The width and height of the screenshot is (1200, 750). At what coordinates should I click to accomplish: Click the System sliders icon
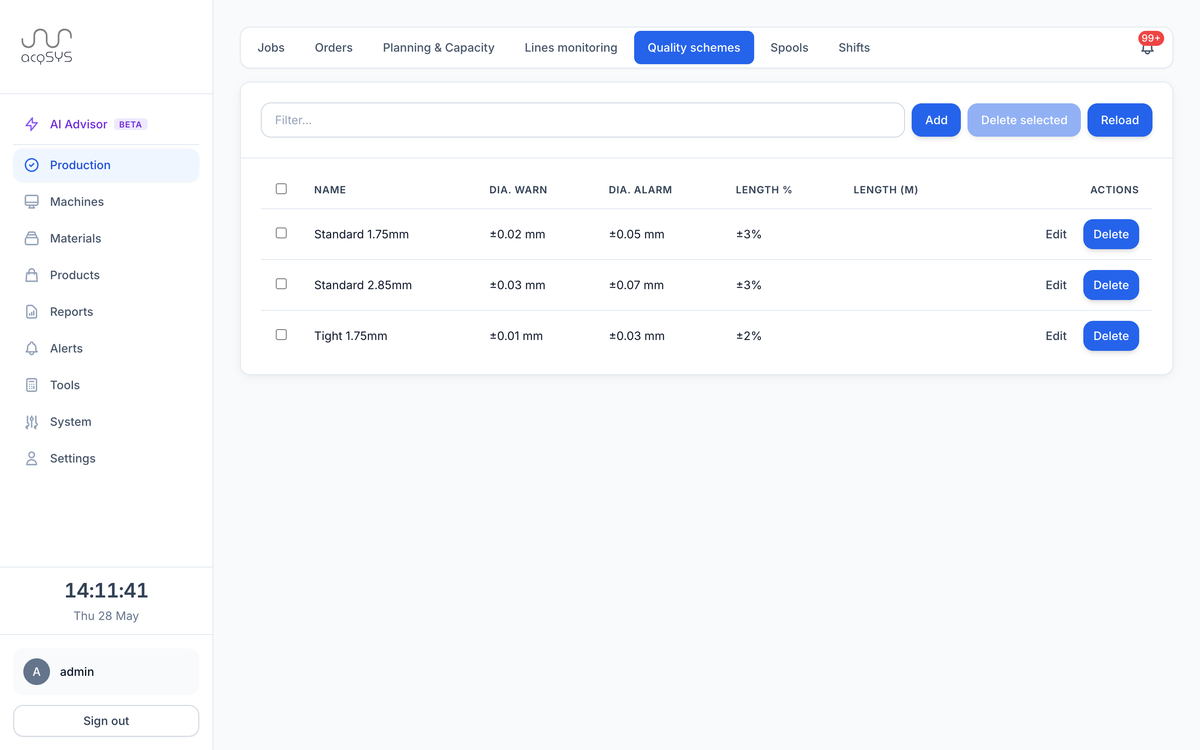(32, 422)
